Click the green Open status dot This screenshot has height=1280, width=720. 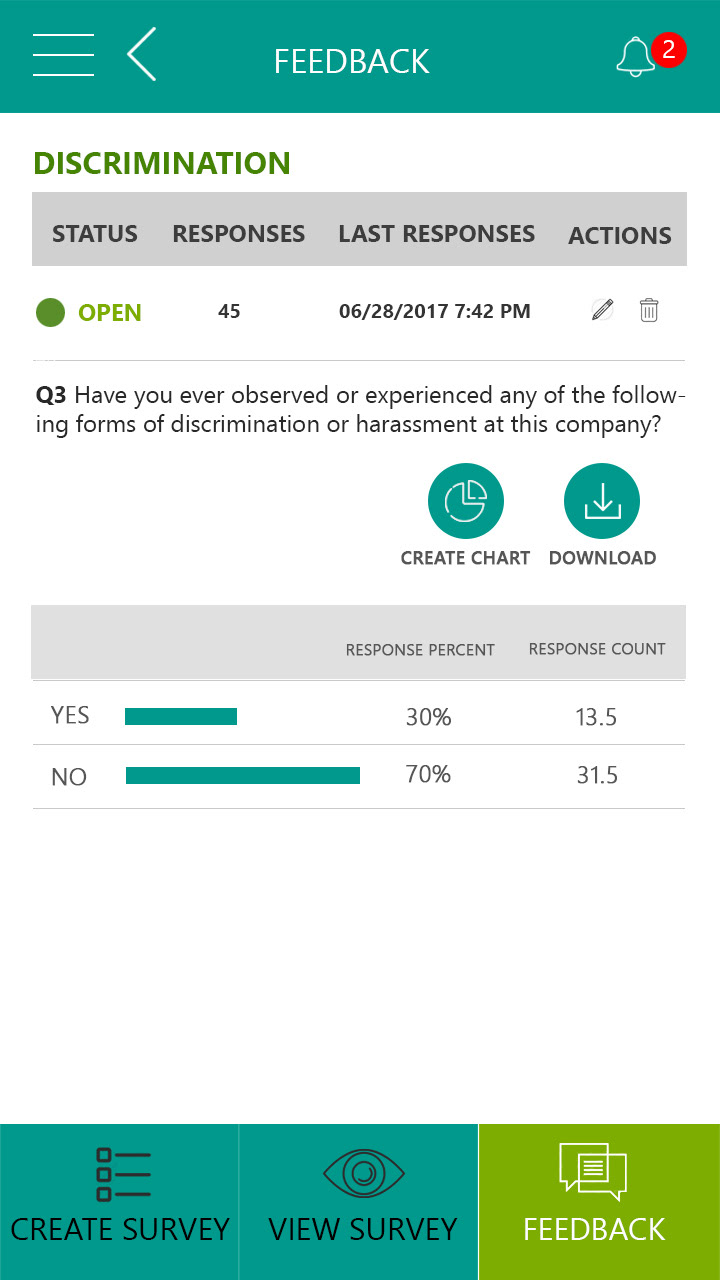[50, 312]
